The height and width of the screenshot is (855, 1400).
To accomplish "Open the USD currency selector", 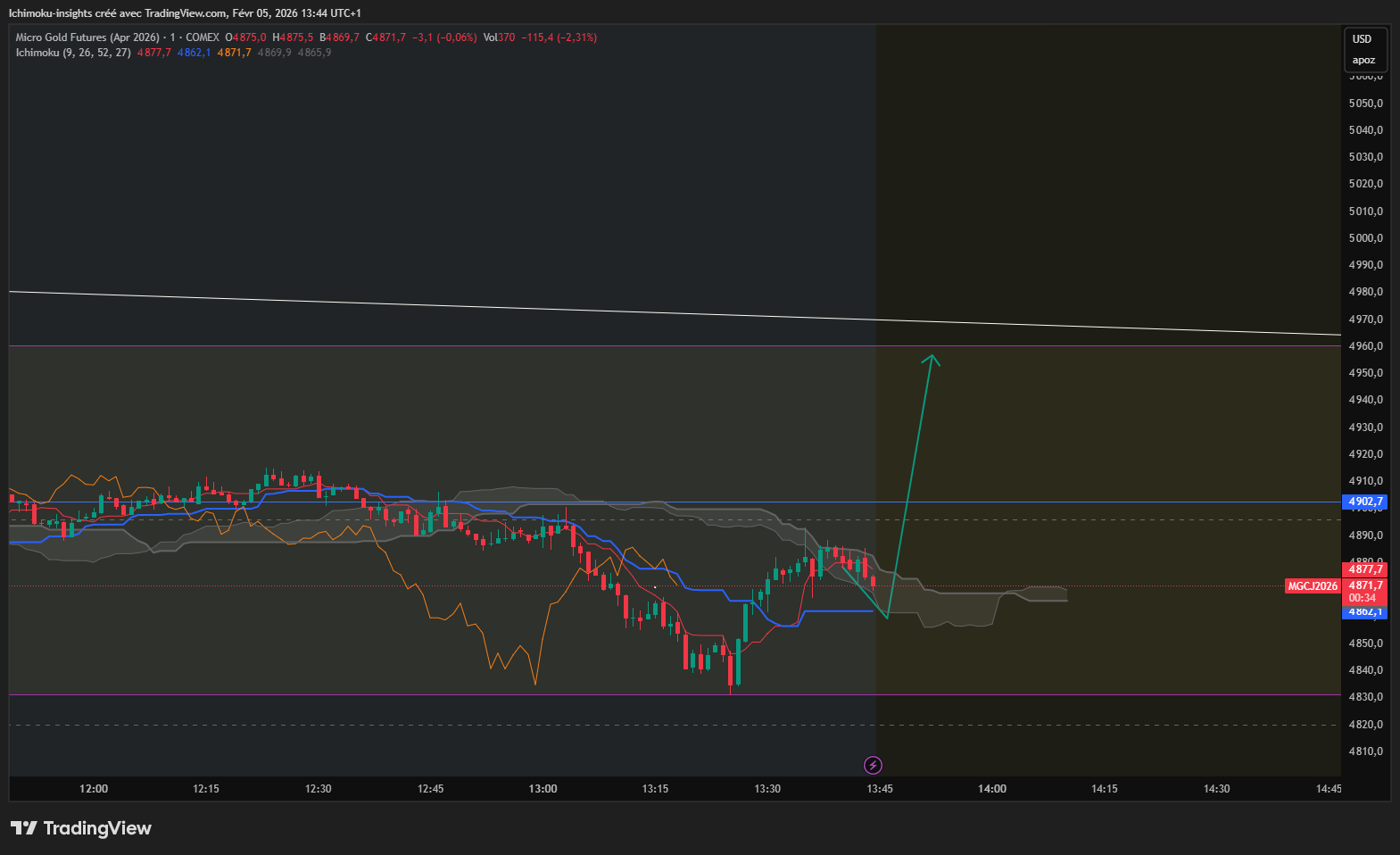I will pos(1362,39).
